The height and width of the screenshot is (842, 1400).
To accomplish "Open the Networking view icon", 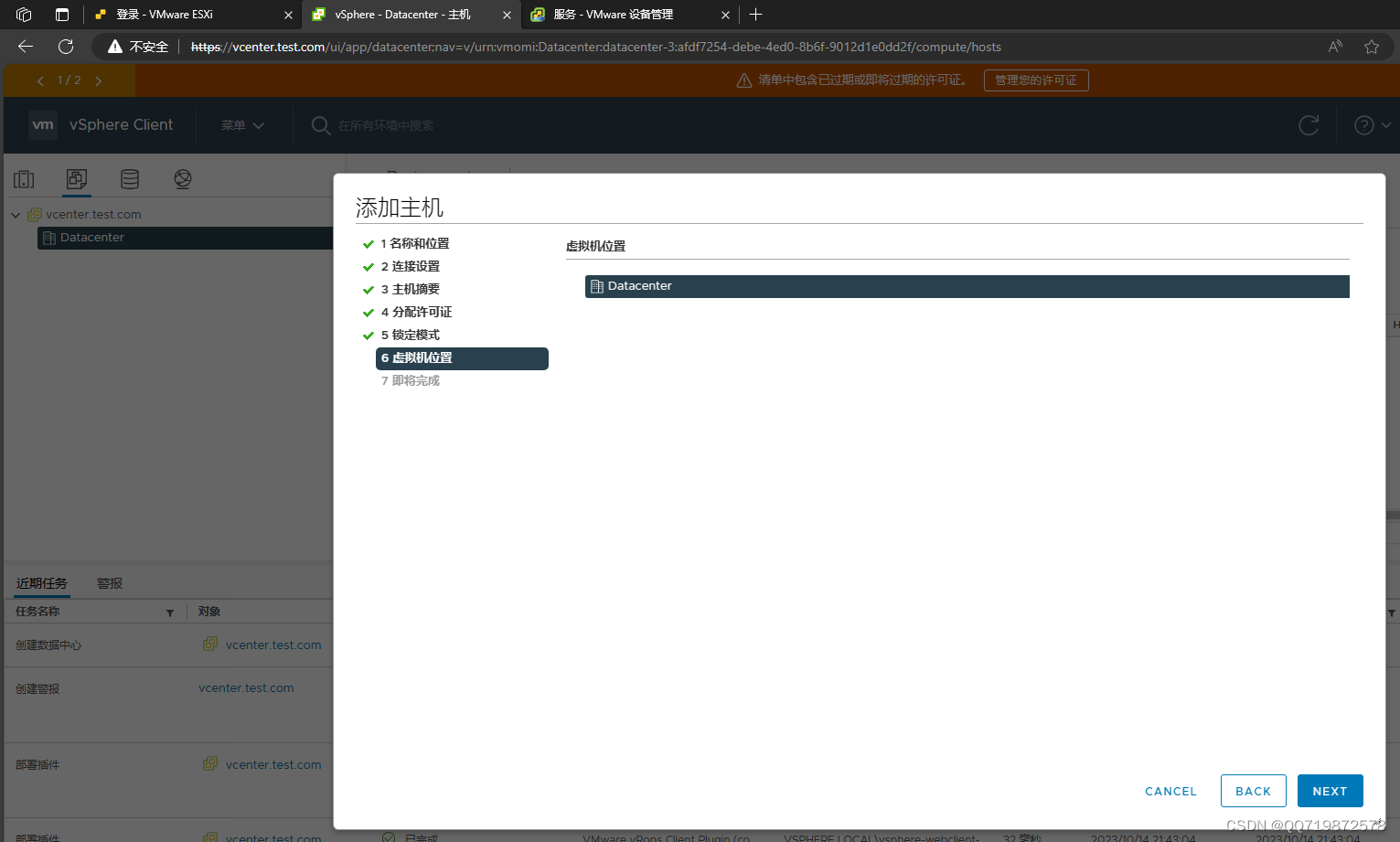I will (x=183, y=179).
